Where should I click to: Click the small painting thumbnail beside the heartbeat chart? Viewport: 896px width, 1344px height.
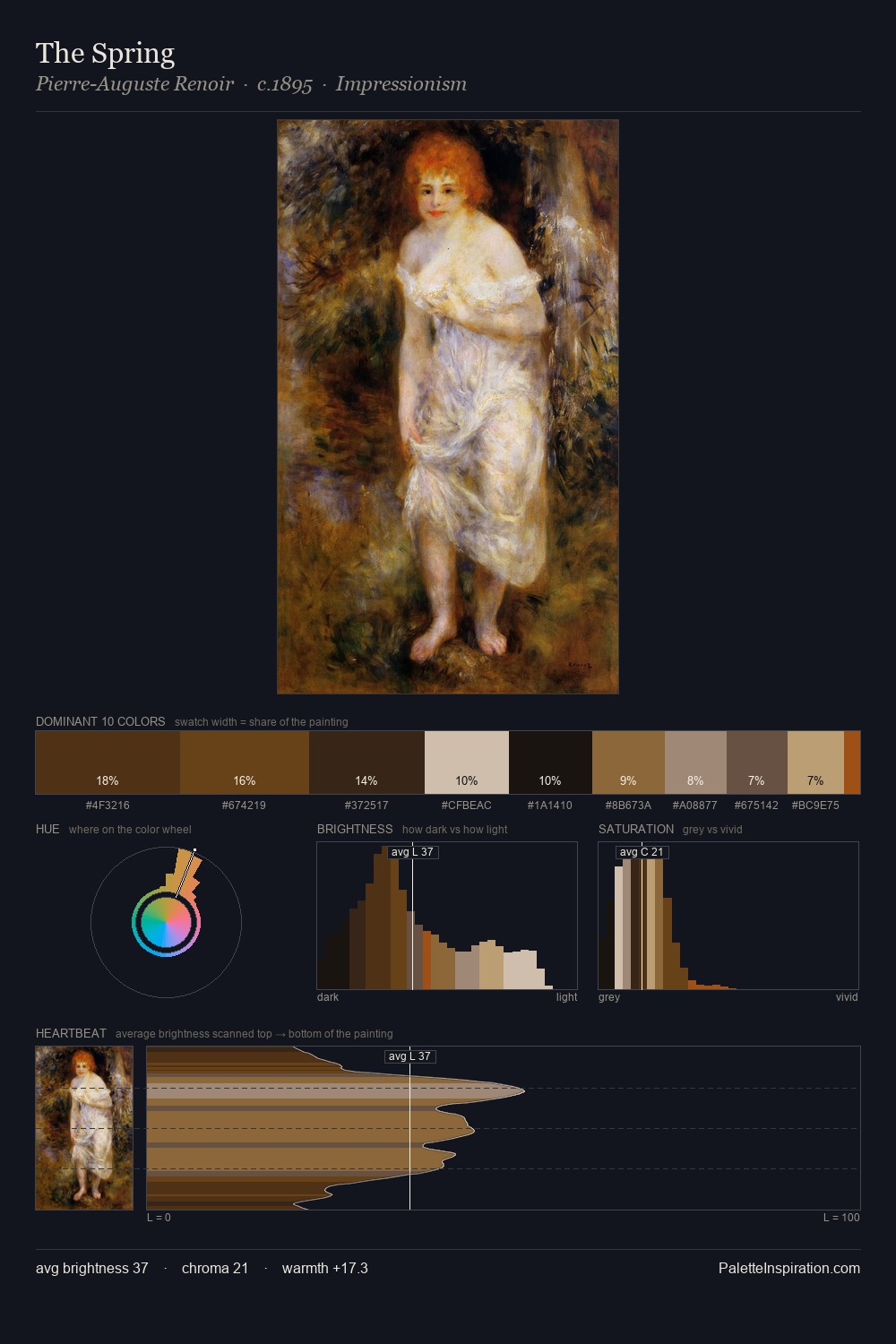84,1128
